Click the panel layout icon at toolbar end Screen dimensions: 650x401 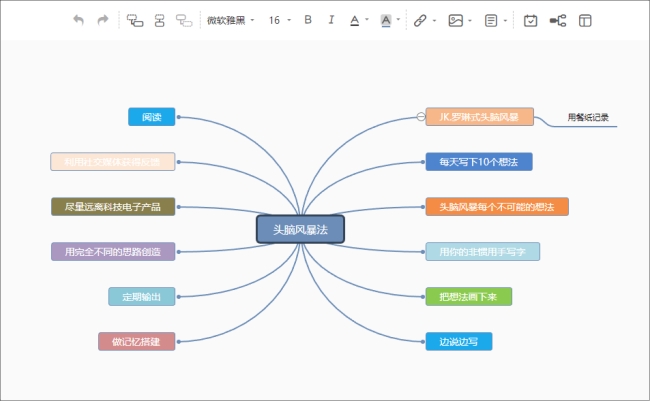(x=585, y=20)
